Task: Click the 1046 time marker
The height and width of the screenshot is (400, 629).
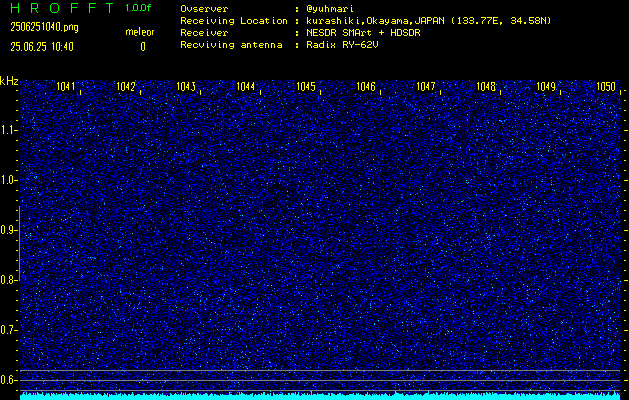Action: pos(366,87)
